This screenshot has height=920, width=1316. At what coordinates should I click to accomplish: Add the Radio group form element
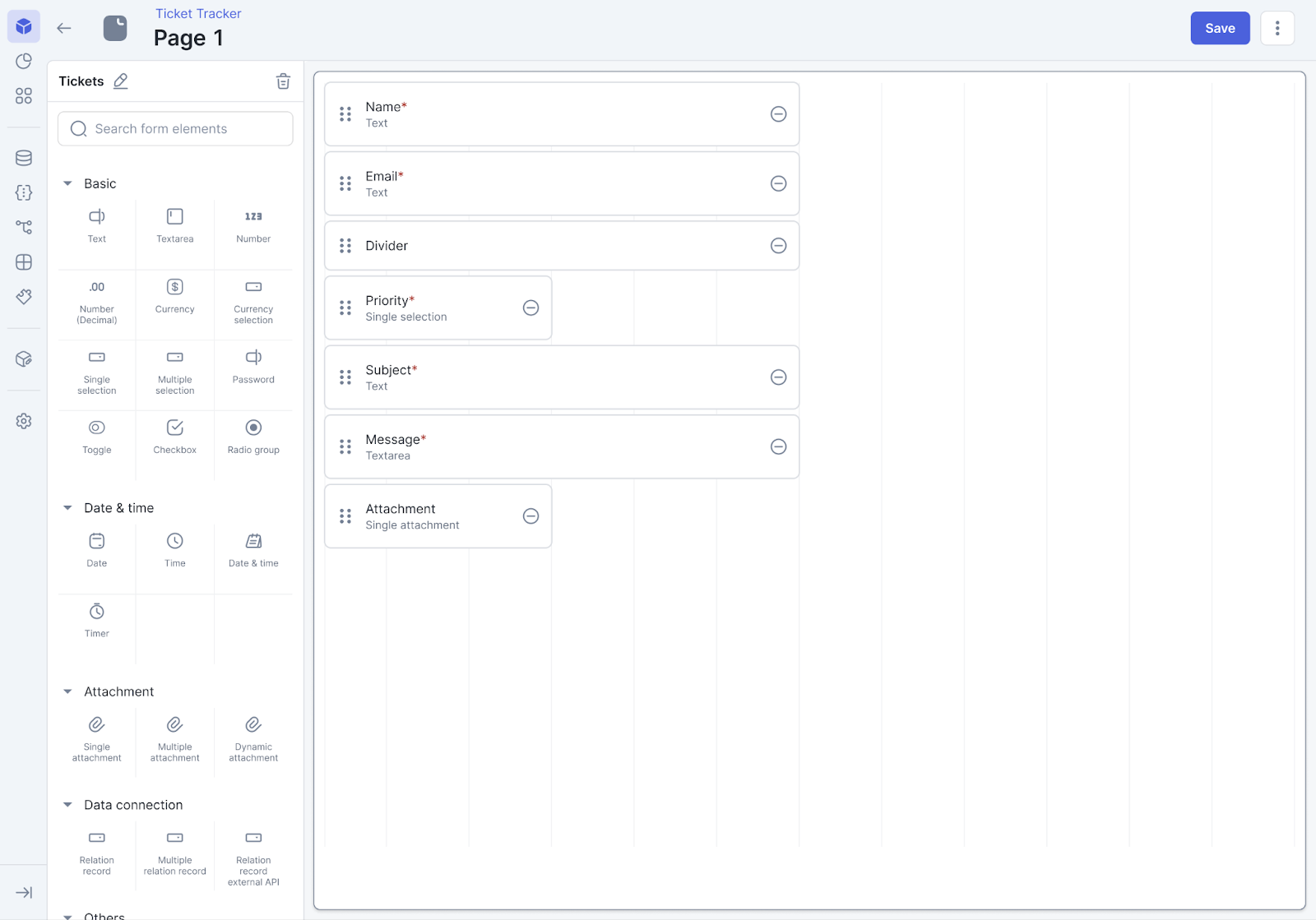point(253,437)
